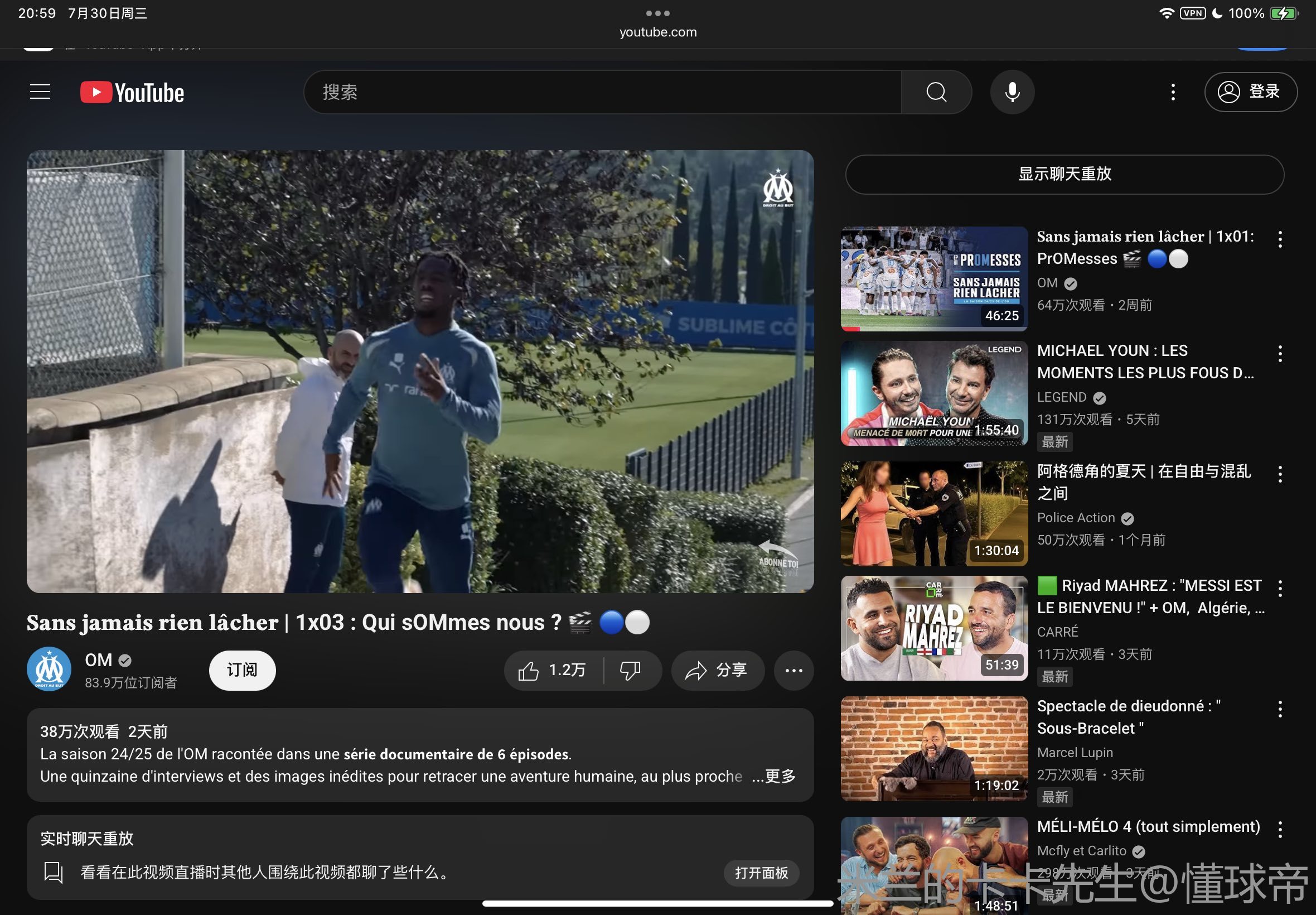The height and width of the screenshot is (915, 1316).
Task: Open options for MÉLI-MÉLO 4 video
Action: [1280, 829]
